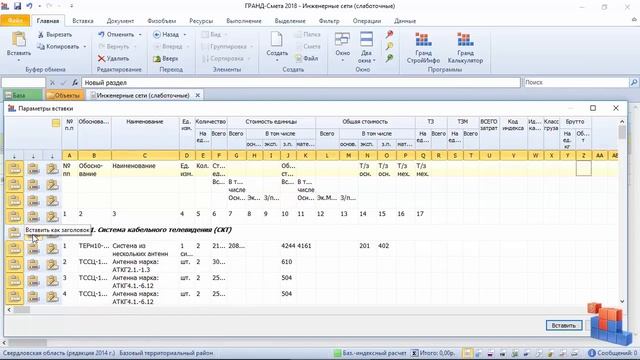The image size is (640, 360).
Task: Click the formula bar fx icon
Action: (75, 83)
